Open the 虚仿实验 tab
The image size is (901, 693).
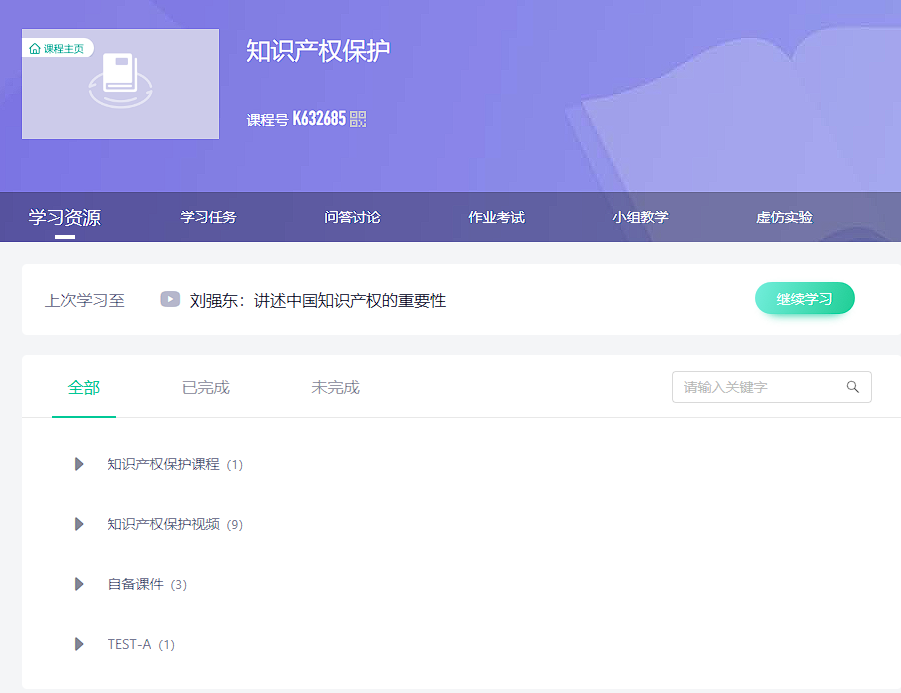[x=784, y=217]
